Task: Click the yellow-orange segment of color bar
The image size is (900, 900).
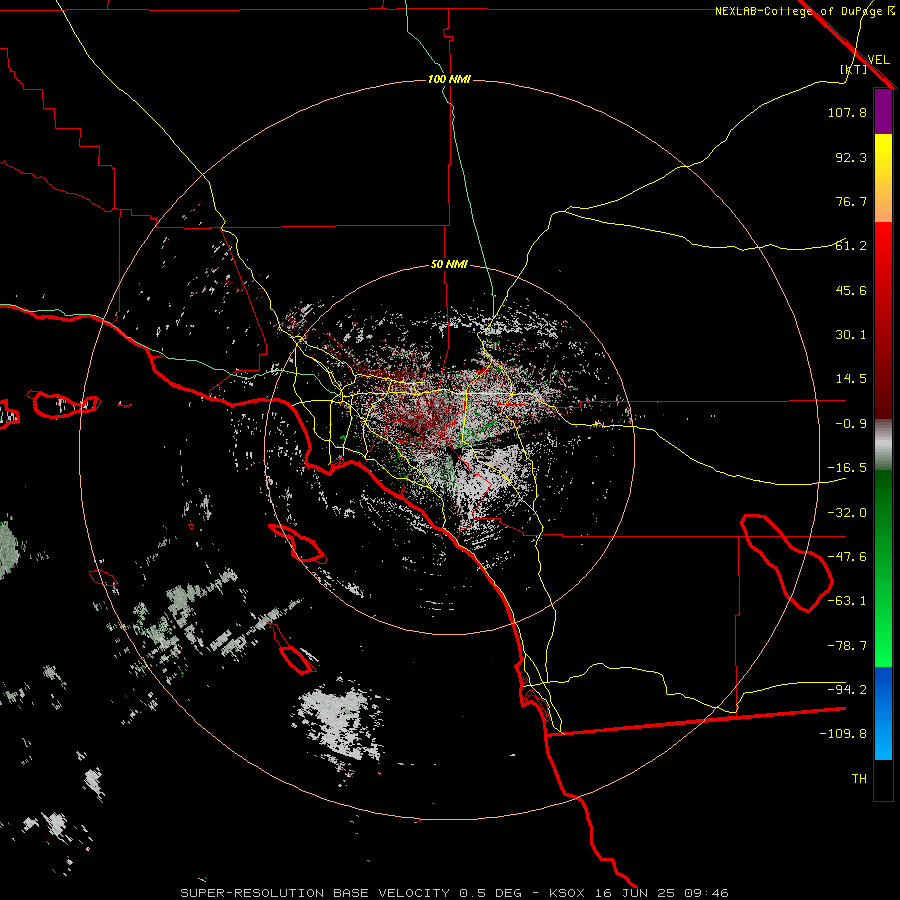Action: click(x=883, y=178)
